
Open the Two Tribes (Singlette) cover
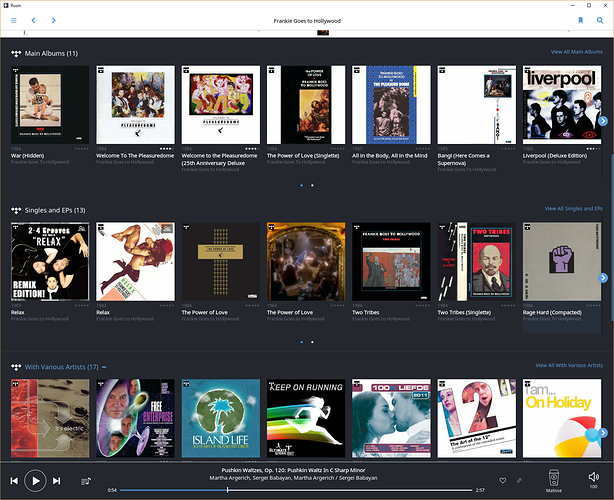coord(477,262)
